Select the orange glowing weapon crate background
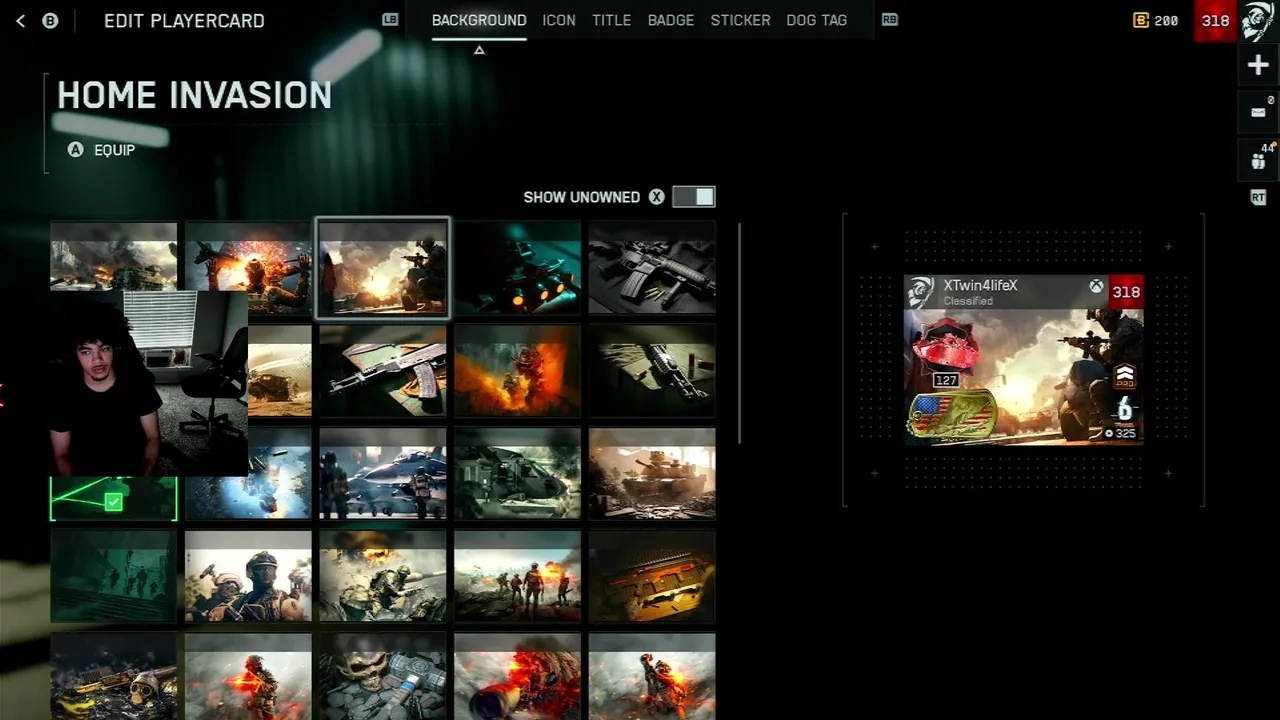 coord(652,577)
